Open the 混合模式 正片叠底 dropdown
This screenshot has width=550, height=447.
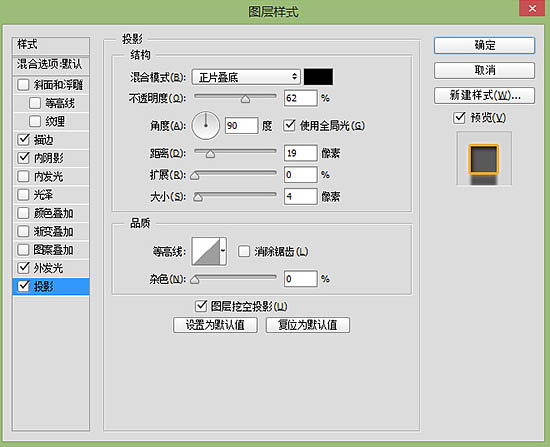246,77
